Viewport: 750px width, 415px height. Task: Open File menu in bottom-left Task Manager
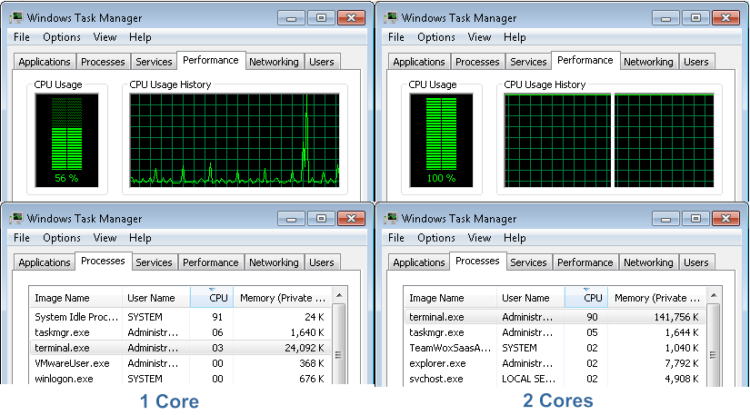tap(22, 238)
